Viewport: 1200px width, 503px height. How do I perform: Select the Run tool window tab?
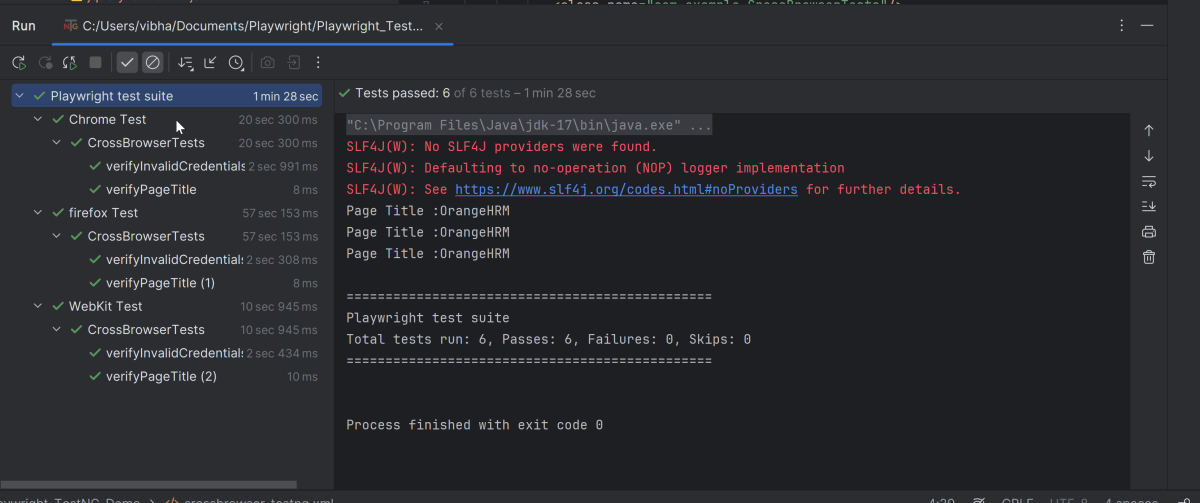tap(24, 26)
